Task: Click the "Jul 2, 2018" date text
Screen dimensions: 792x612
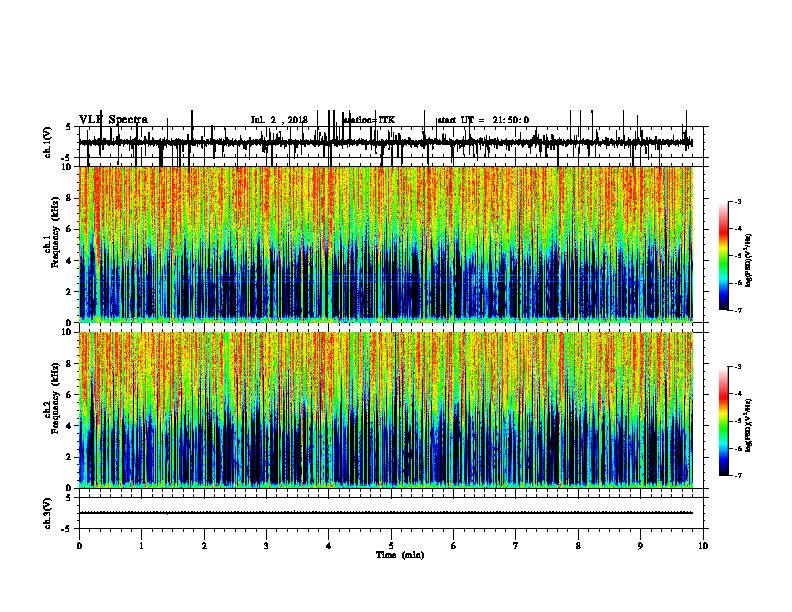Action: 279,120
